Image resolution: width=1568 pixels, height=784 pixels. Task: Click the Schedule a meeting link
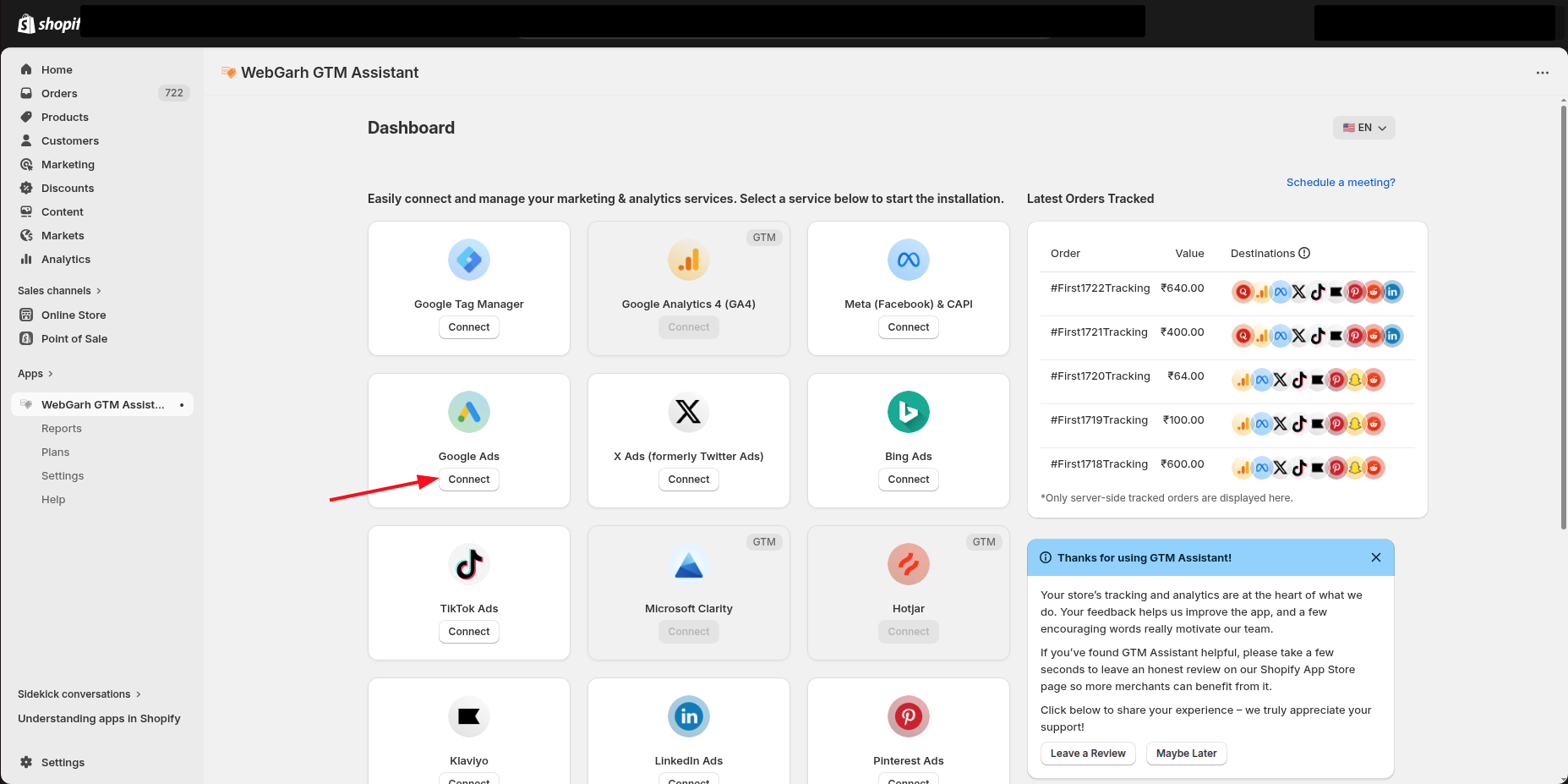(x=1341, y=182)
